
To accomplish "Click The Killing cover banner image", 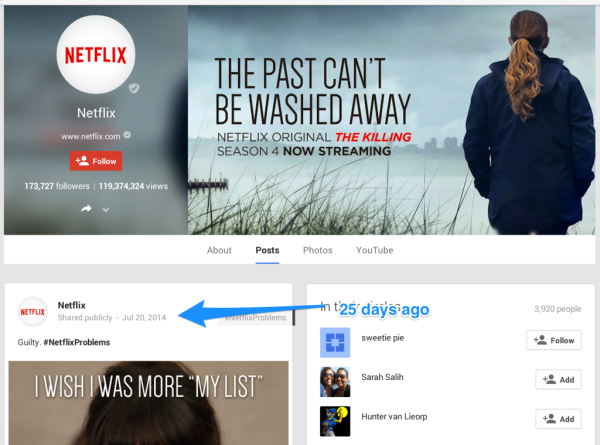I will coord(391,120).
